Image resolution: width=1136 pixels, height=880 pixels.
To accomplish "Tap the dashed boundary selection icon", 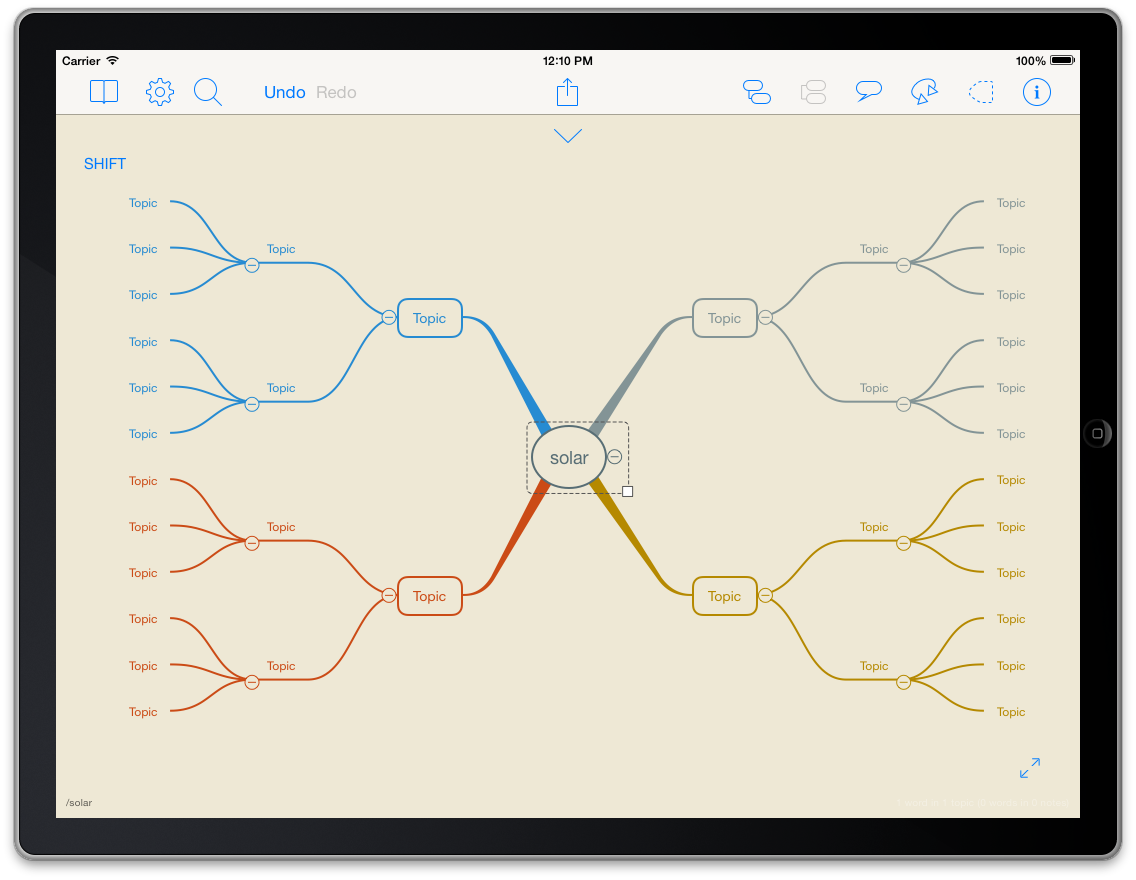I will pos(981,92).
